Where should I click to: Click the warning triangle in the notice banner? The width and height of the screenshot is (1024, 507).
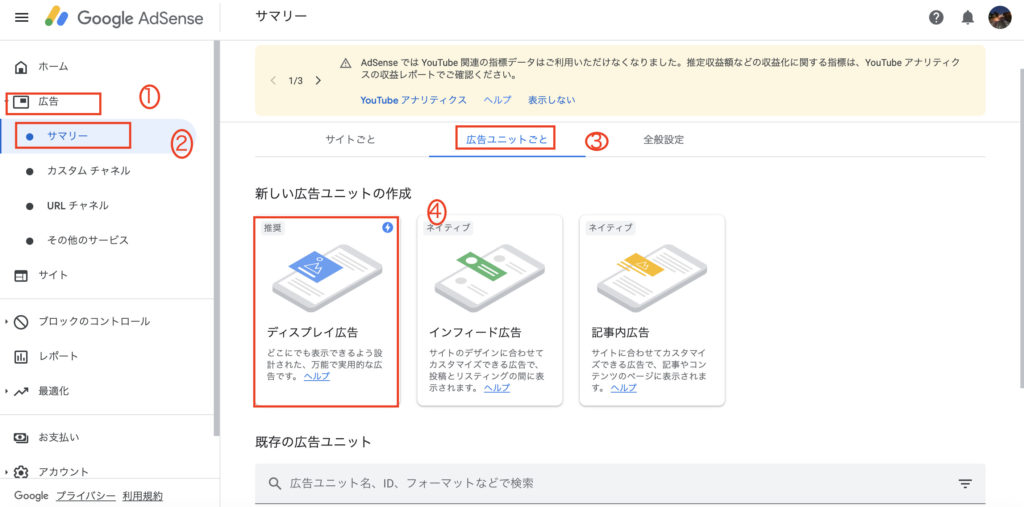346,63
